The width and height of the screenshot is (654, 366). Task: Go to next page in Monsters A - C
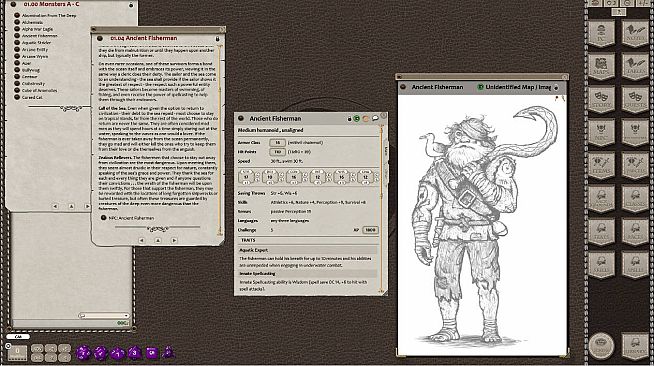pyautogui.click(x=87, y=206)
